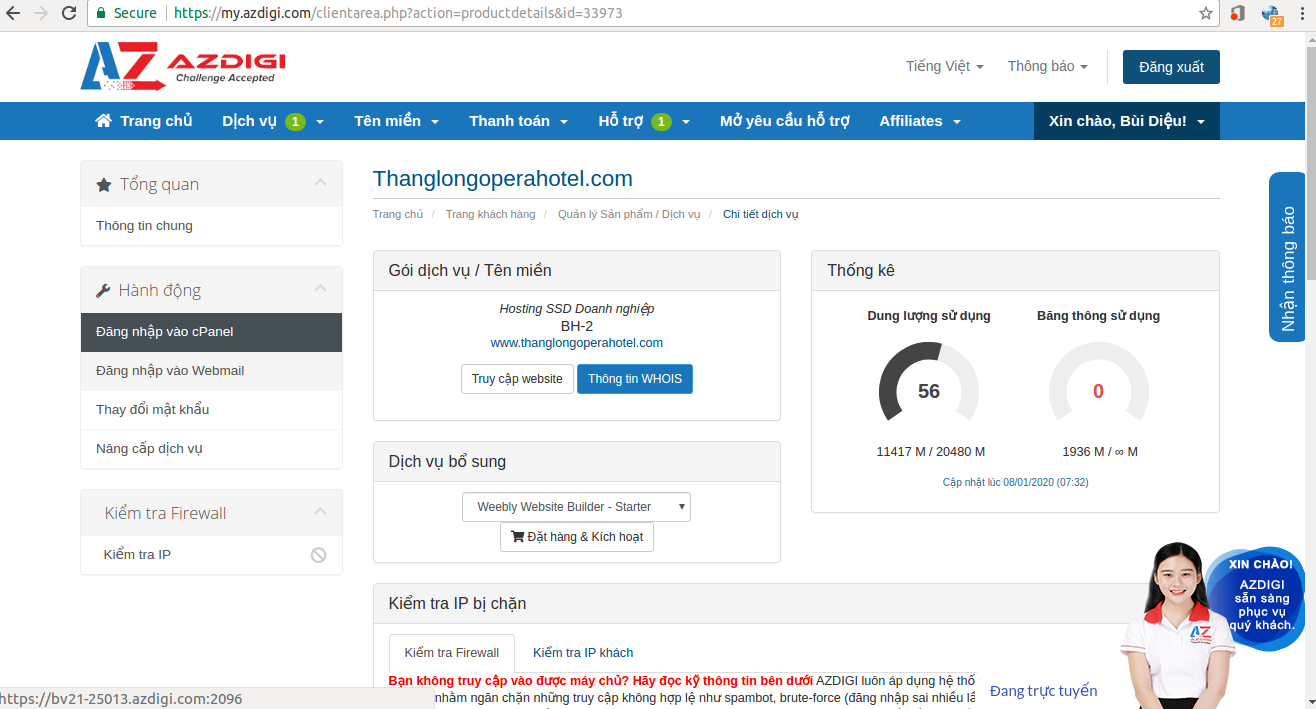The image size is (1316, 709).
Task: Open the Chrome three-dot menu
Action: coord(1301,13)
